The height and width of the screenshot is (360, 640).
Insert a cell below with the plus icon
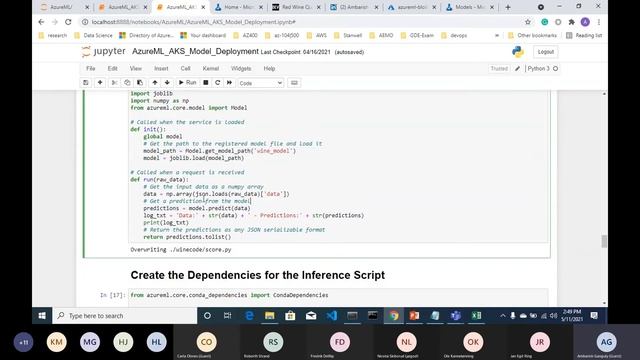100,83
